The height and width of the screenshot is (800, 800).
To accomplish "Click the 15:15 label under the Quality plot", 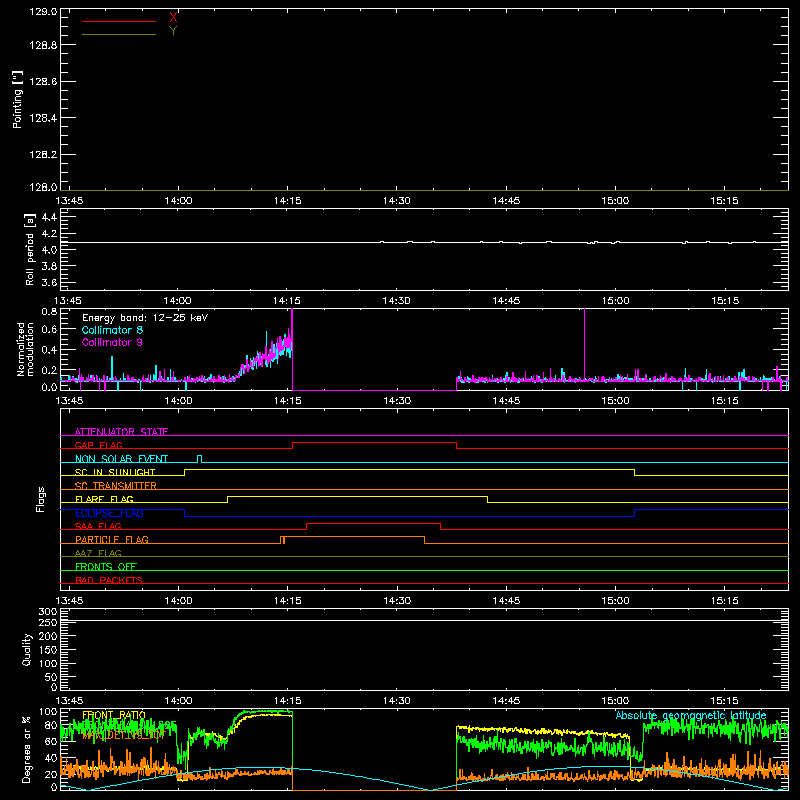I will 724,701.
